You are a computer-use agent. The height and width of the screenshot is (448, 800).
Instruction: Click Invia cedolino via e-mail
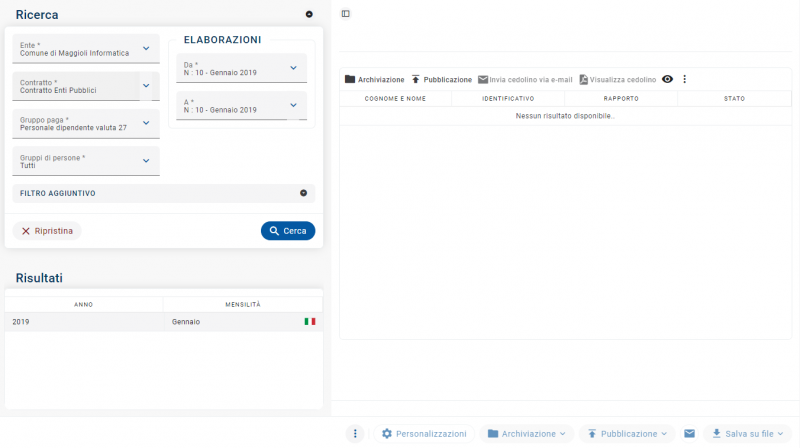point(525,80)
